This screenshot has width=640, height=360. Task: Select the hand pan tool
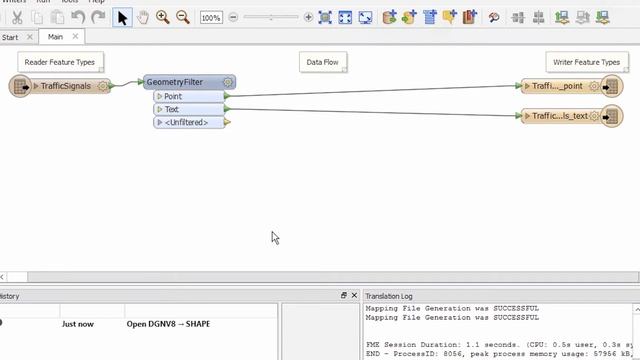point(142,18)
